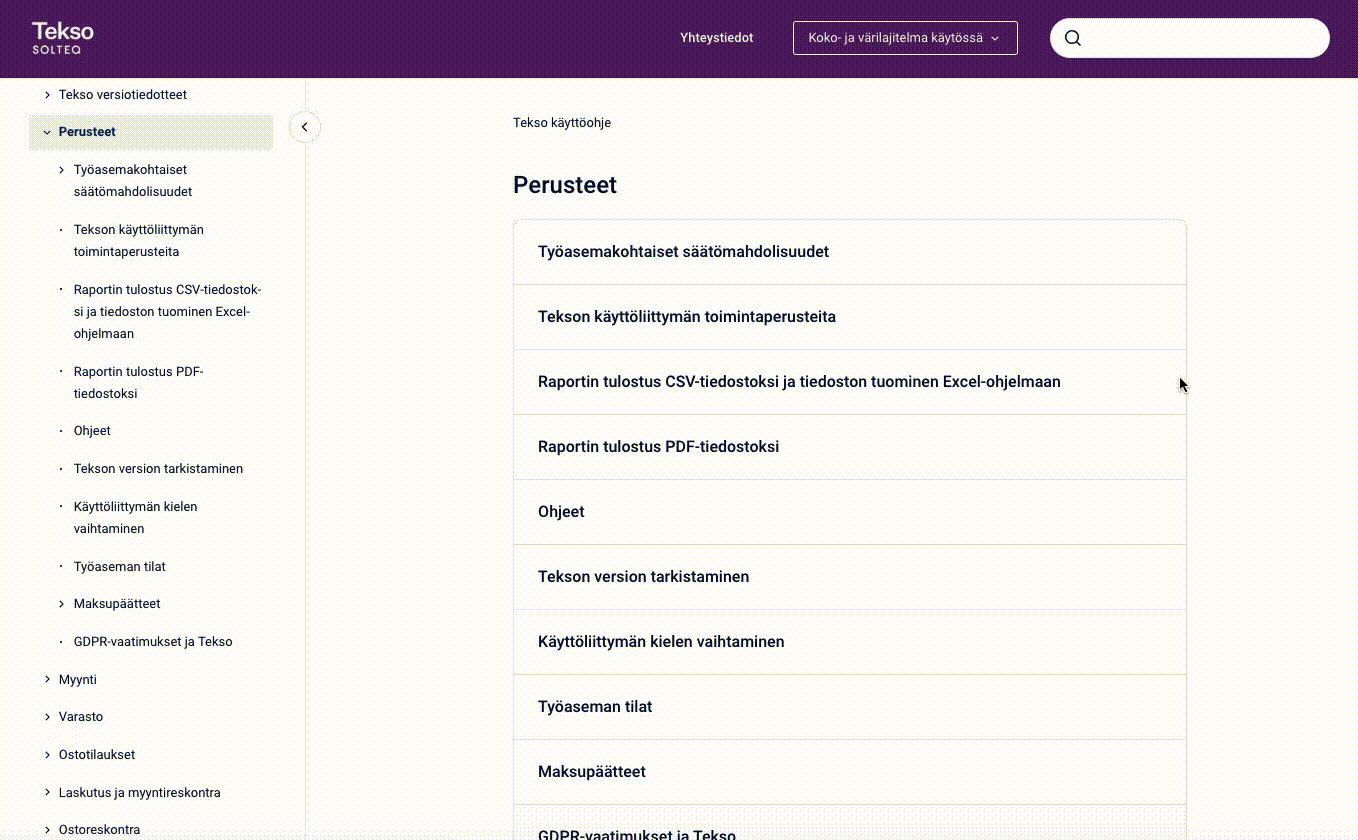The image size is (1358, 840).
Task: Expand the Myynti section chevron
Action: pos(47,680)
